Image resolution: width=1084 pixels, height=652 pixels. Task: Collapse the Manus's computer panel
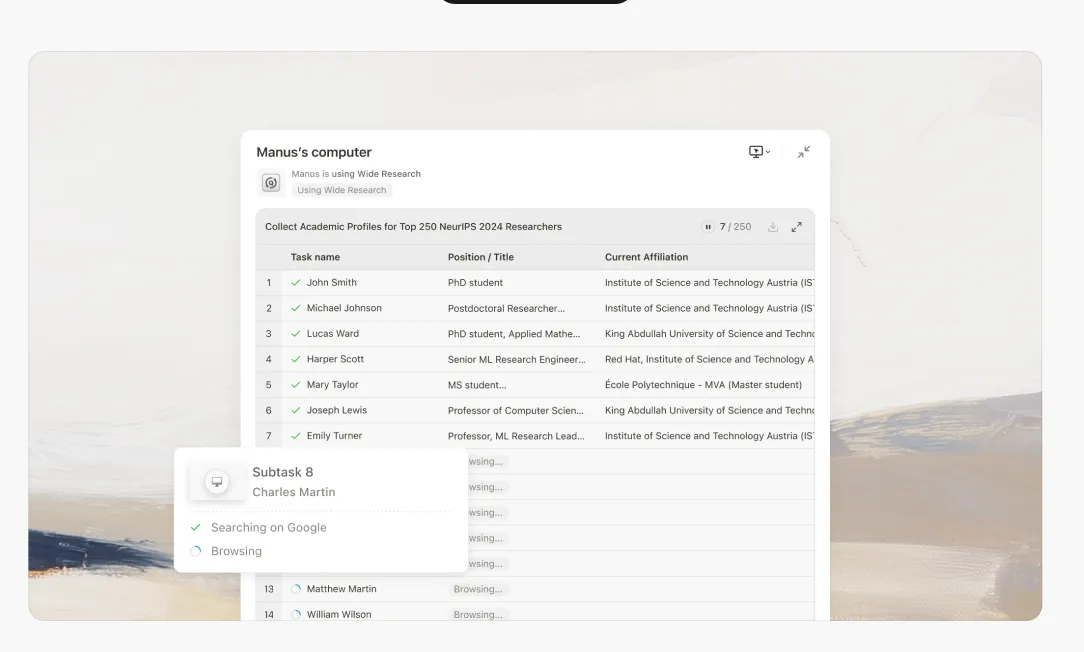[804, 152]
